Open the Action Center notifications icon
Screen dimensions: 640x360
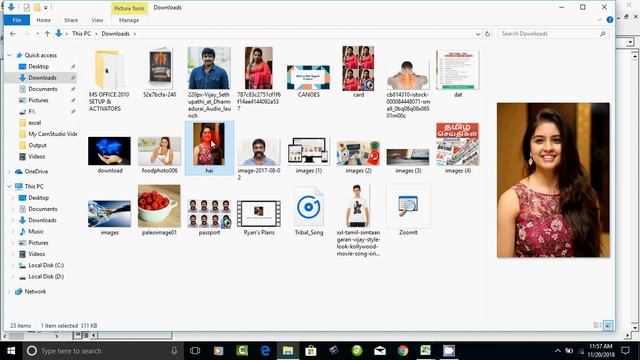point(625,351)
